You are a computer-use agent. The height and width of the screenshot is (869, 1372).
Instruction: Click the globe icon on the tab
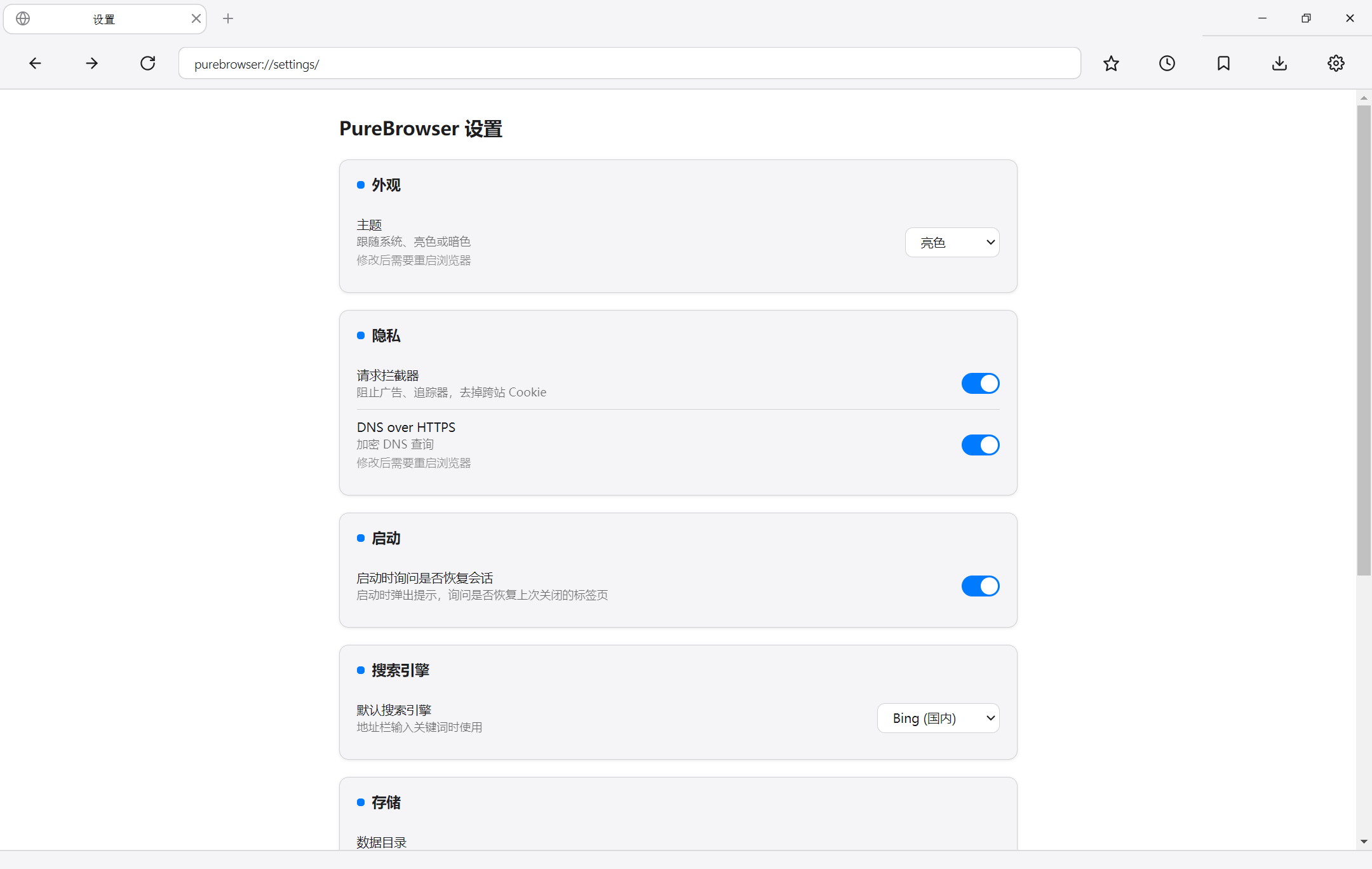23,19
